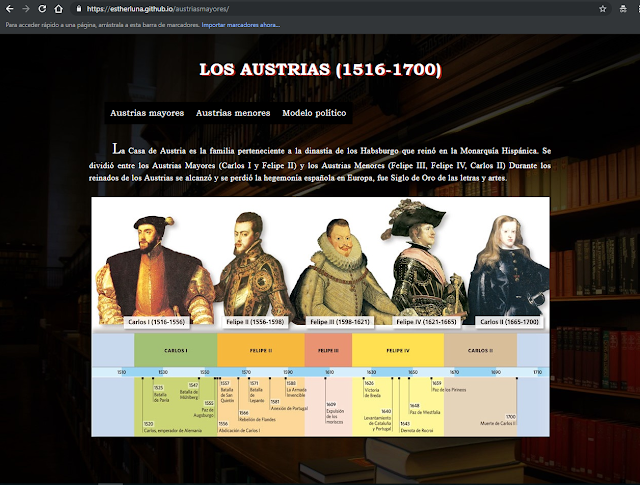Click label 'Felipe II (1556-1598)'
Viewport: 640px width, 485px height.
pos(255,322)
